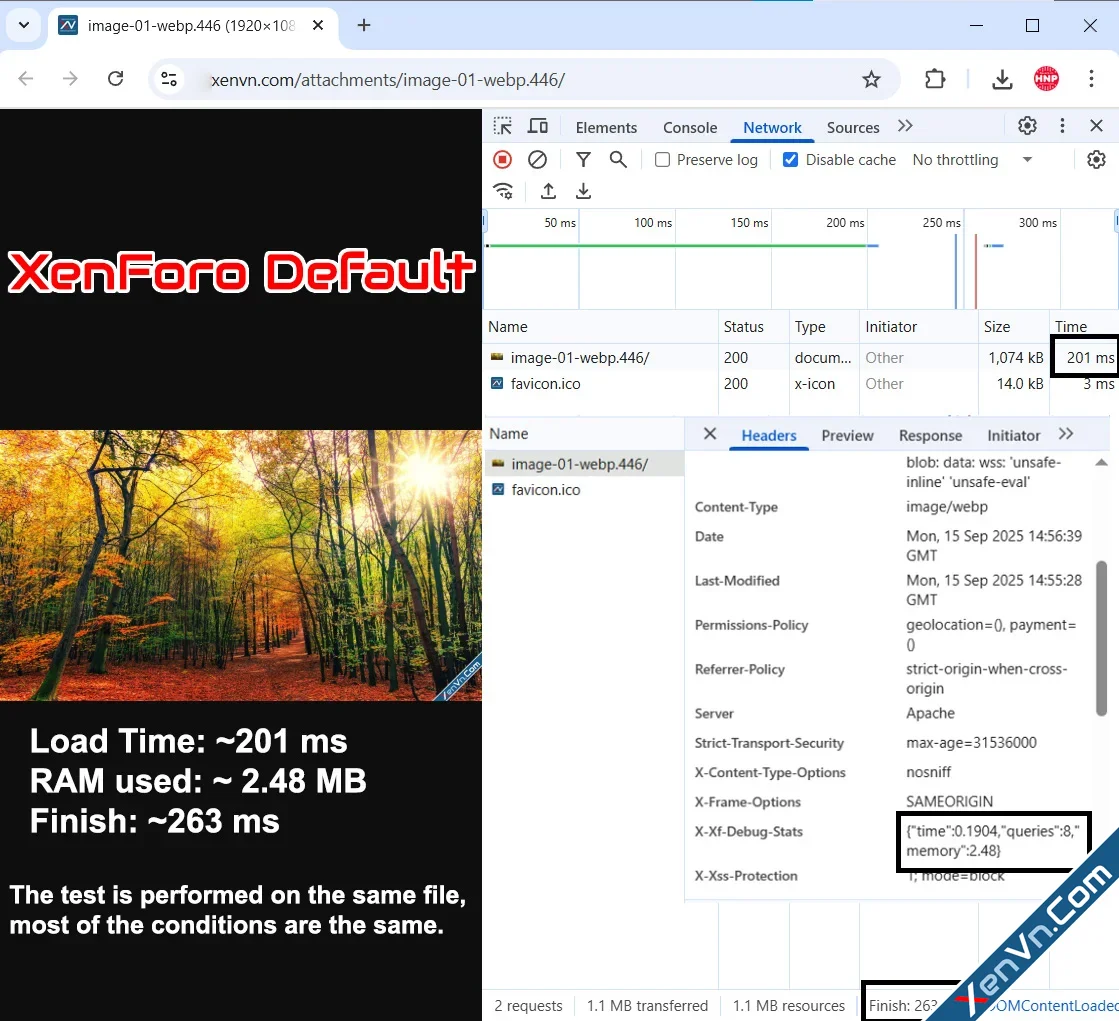This screenshot has width=1119, height=1021.
Task: Toggle the network filter funnel
Action: point(583,159)
